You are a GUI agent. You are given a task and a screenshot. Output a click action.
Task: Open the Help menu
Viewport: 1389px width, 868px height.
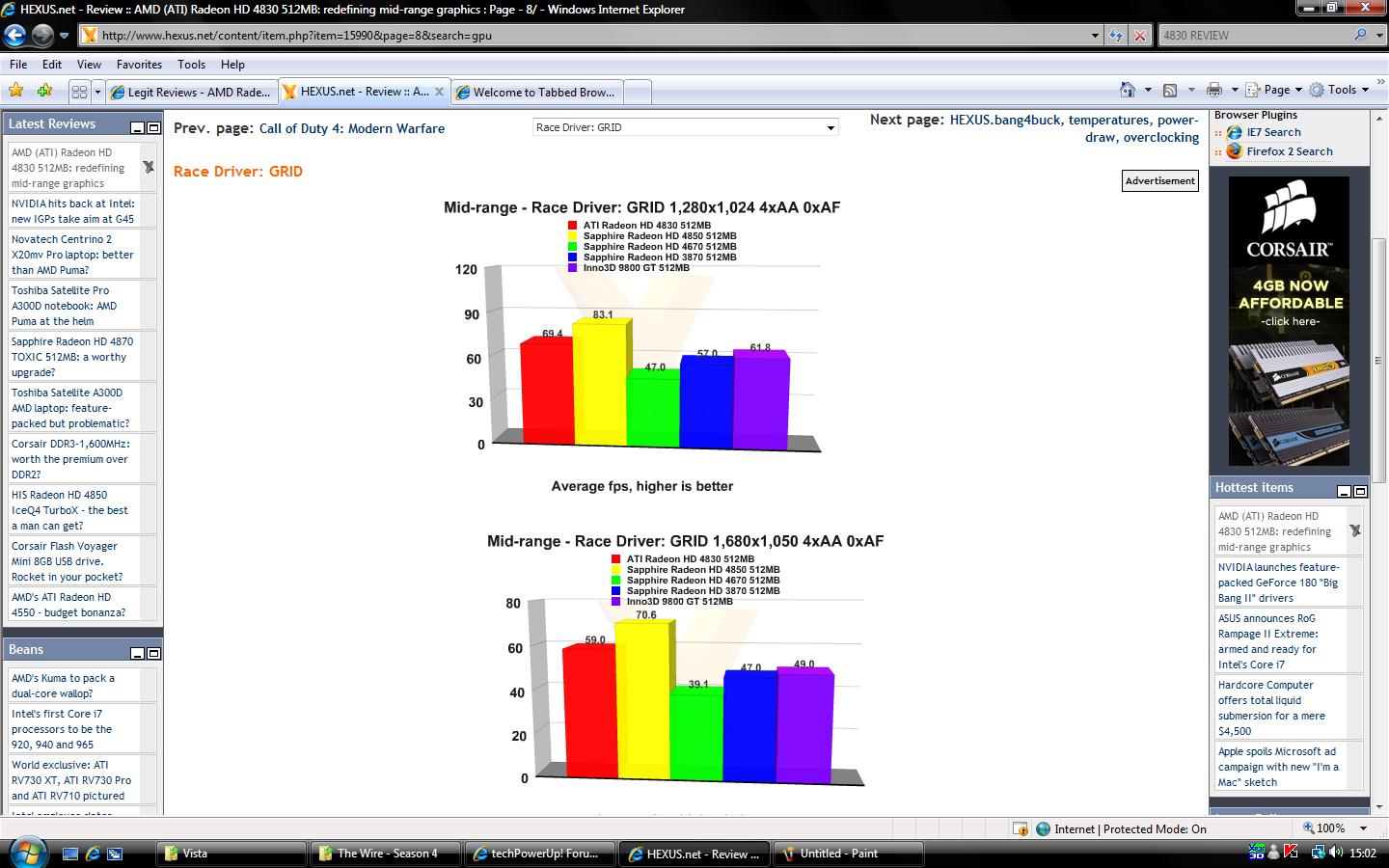pyautogui.click(x=232, y=65)
